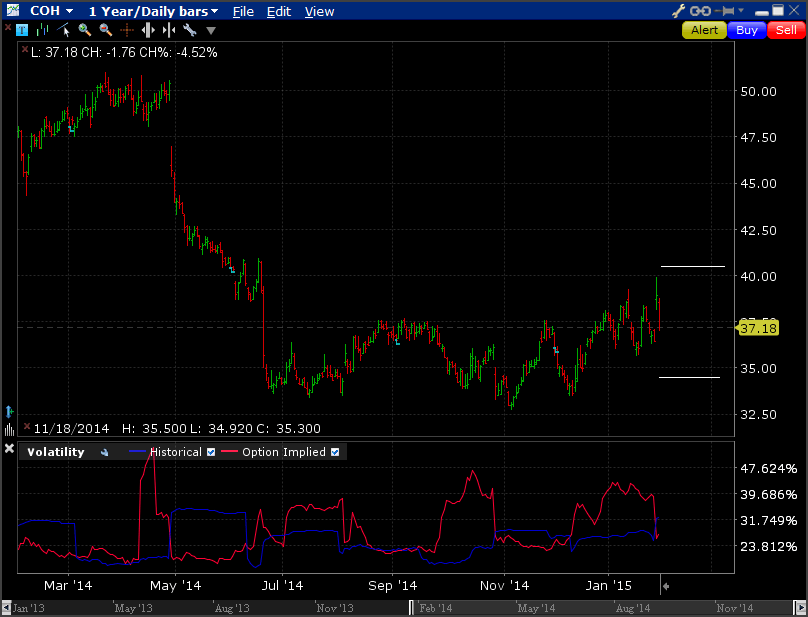Open the 1 Year/Daily bars period dropdown
The width and height of the screenshot is (808, 617).
154,11
